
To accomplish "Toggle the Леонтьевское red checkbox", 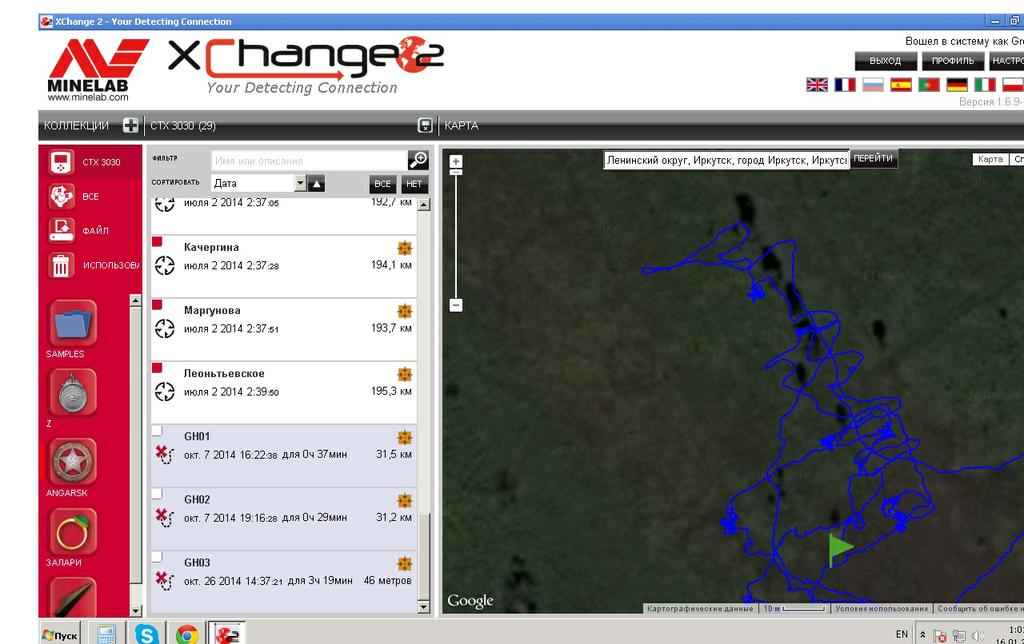I will coord(157,368).
